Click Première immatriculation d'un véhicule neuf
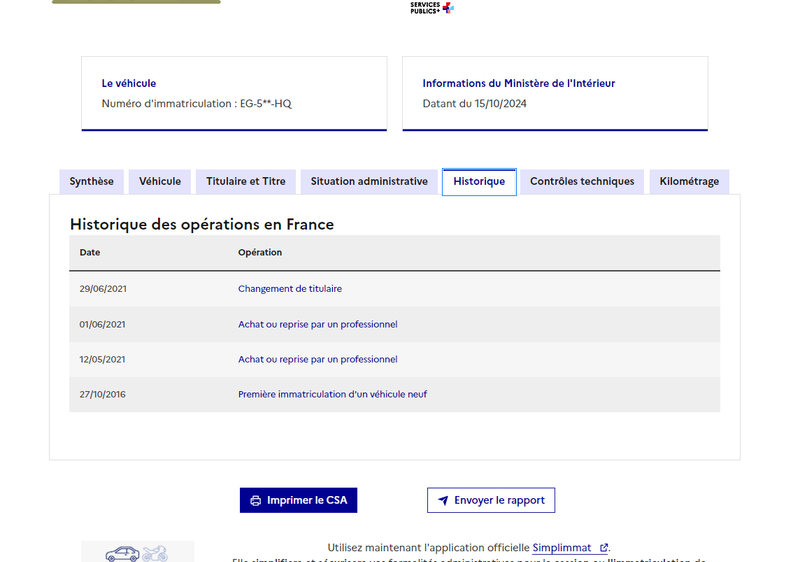The width and height of the screenshot is (800, 562). 332,394
